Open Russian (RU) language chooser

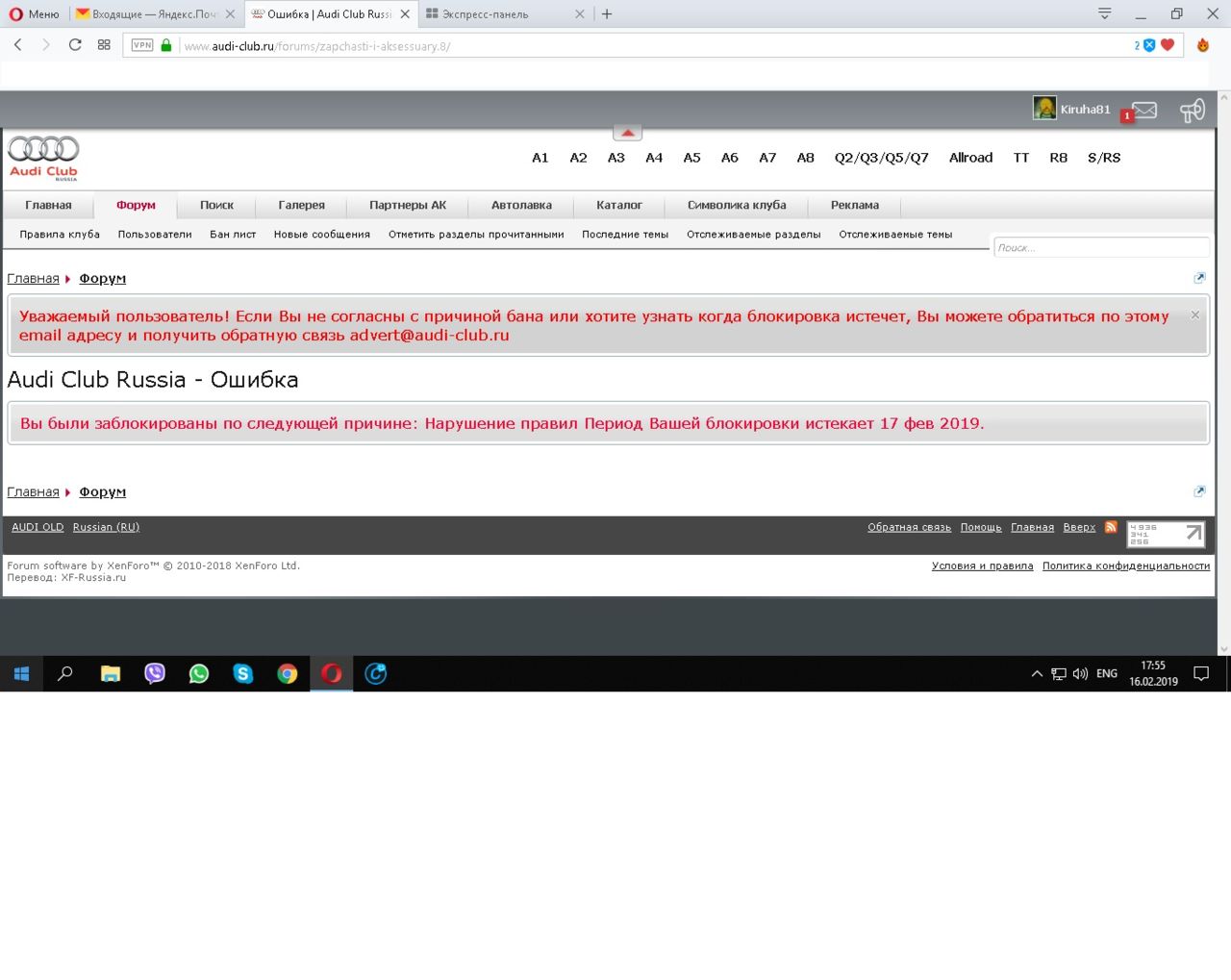106,527
